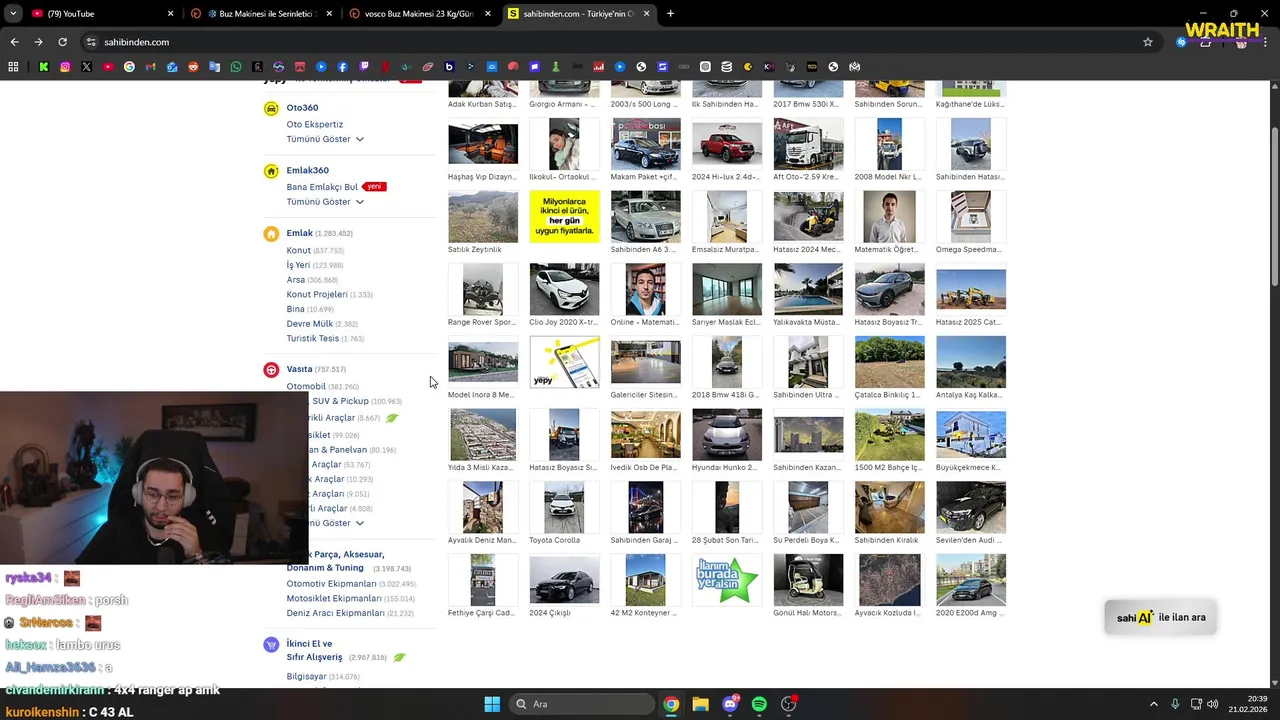The width and height of the screenshot is (1280, 720).
Task: Open the Kick bookmark icon
Action: 43,67
